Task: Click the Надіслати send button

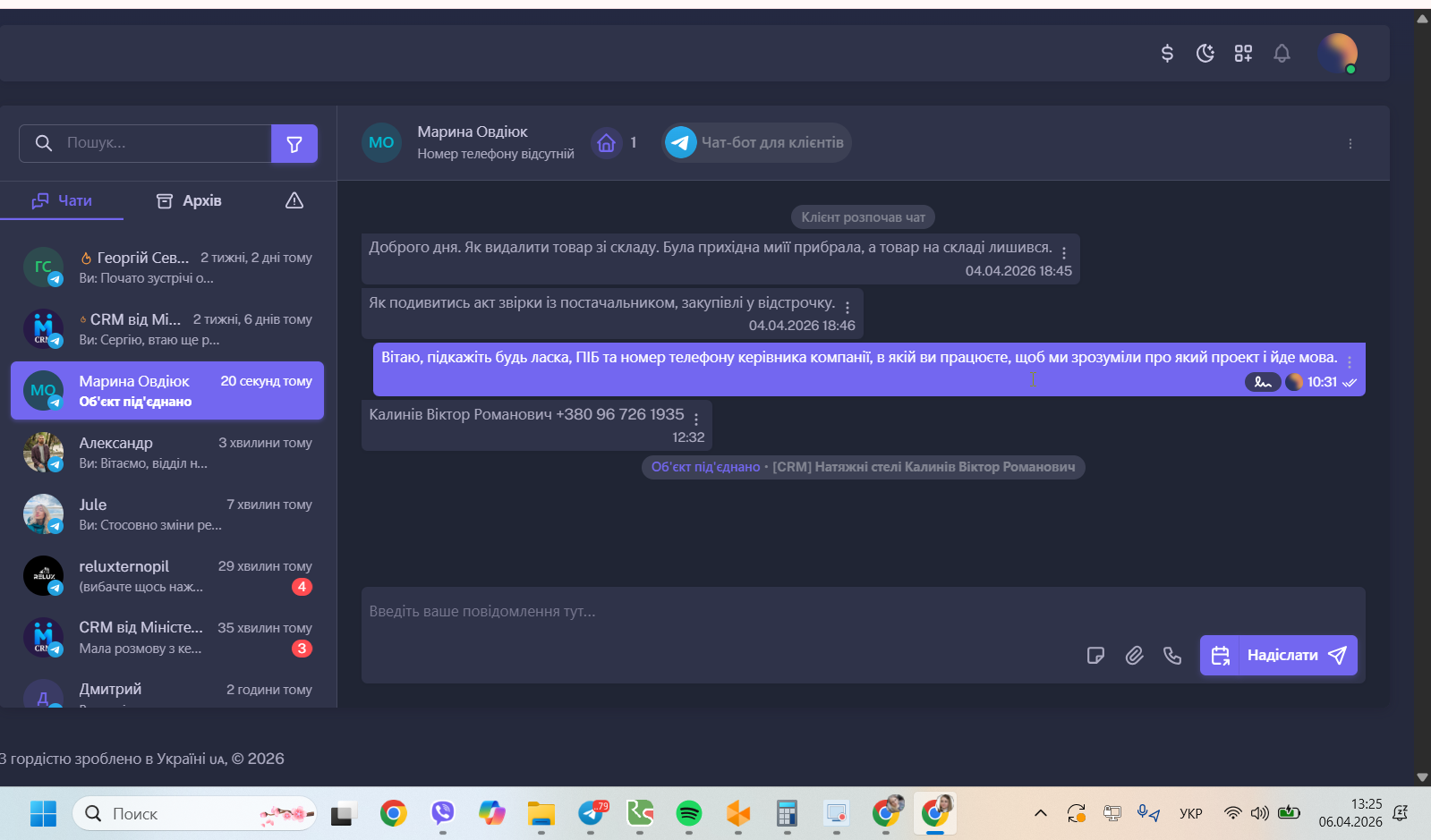Action: click(x=1298, y=656)
